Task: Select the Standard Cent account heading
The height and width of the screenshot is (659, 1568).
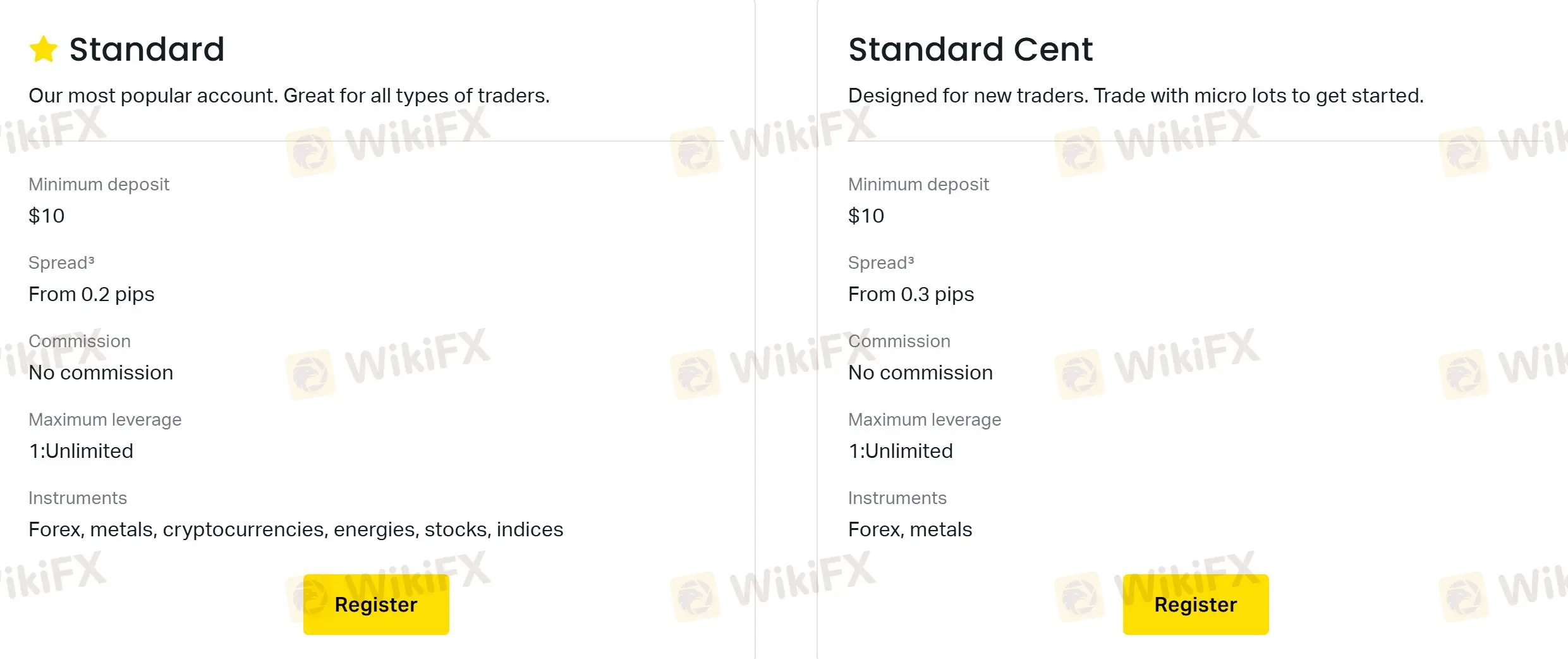Action: click(970, 49)
